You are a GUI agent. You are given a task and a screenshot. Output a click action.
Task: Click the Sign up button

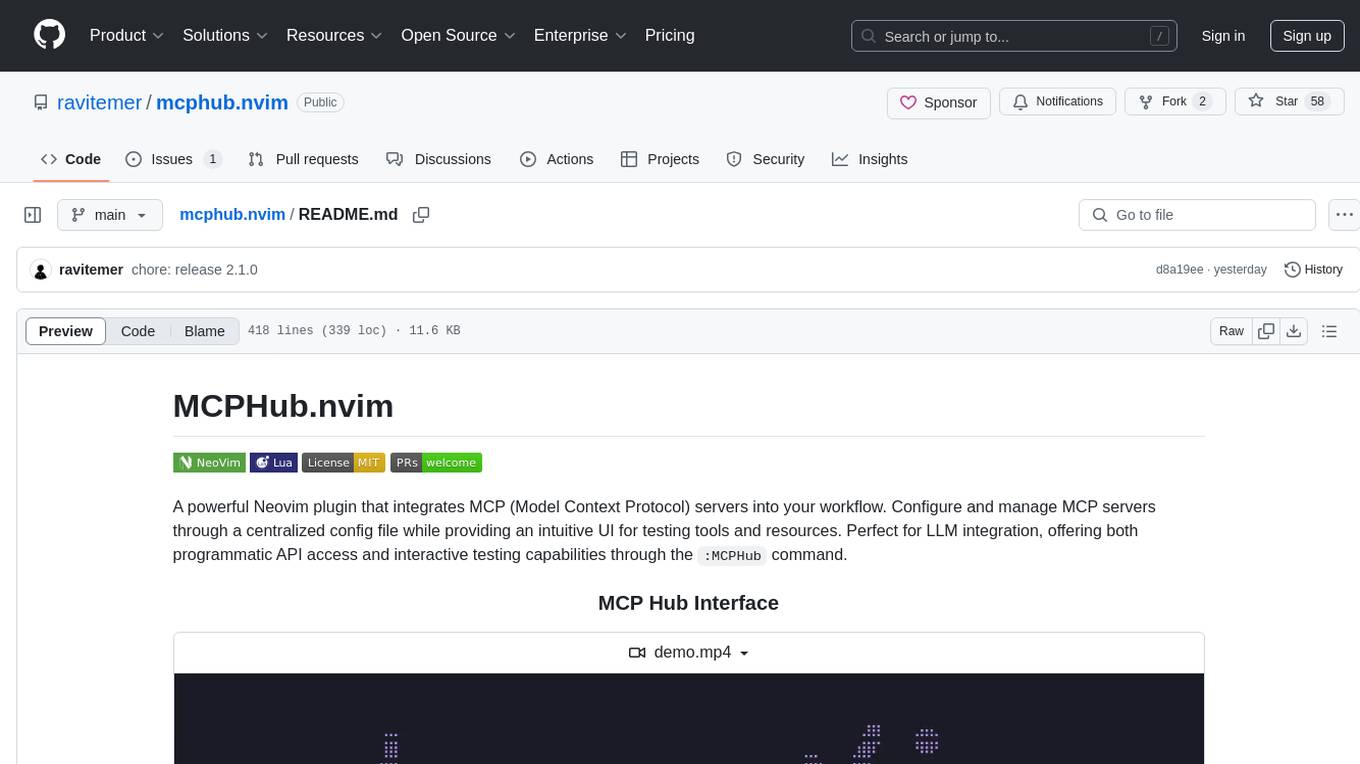coord(1307,36)
